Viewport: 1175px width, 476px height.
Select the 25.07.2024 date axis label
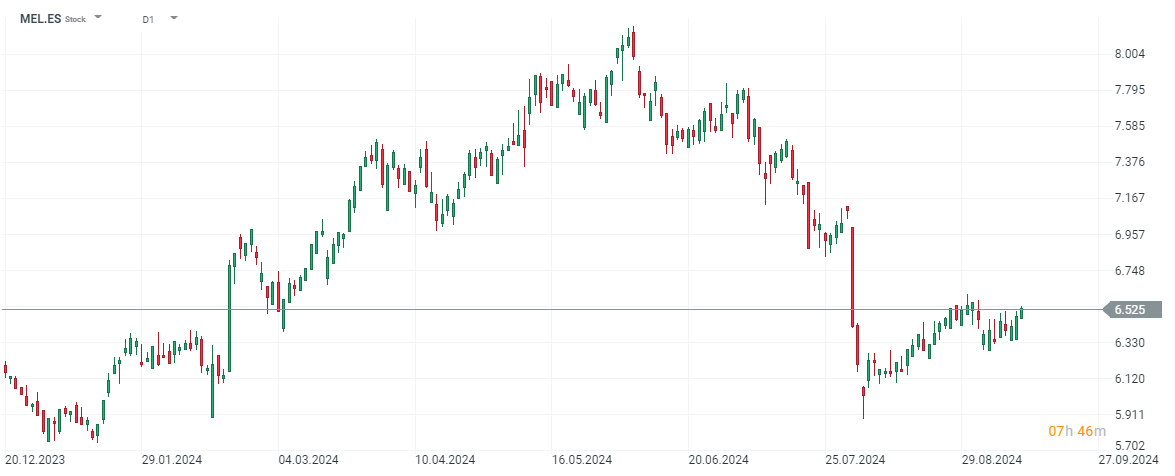(855, 460)
